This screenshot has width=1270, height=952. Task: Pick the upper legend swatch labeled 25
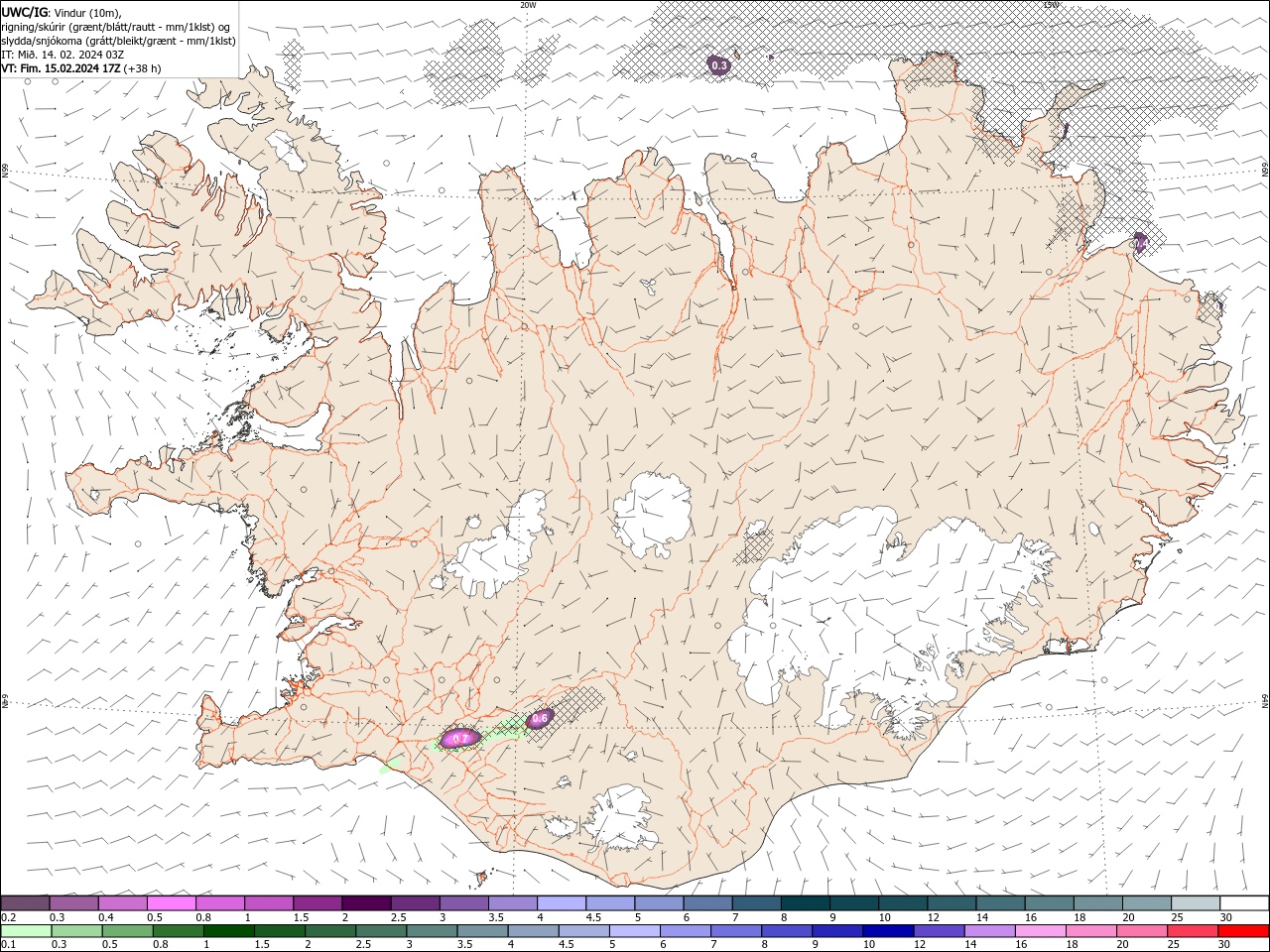coord(1196,902)
